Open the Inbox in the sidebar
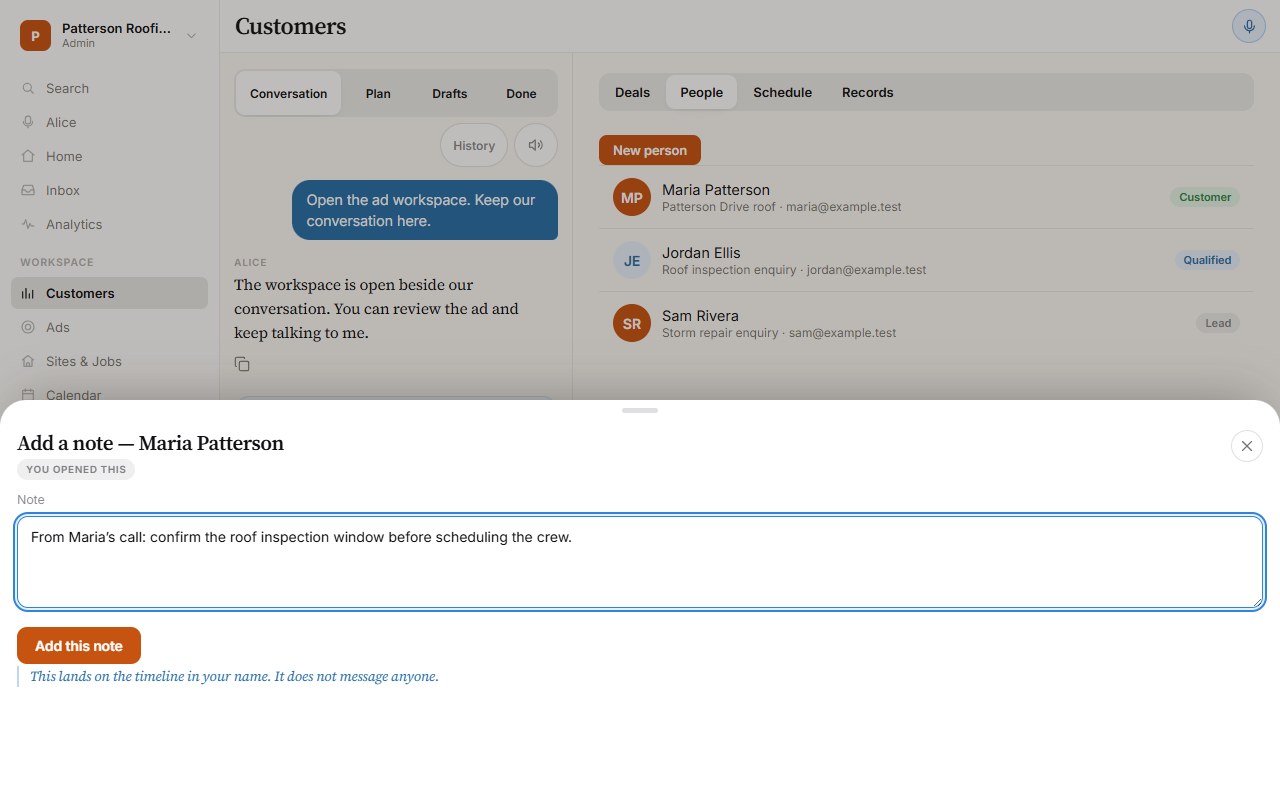The width and height of the screenshot is (1280, 800). click(x=109, y=190)
